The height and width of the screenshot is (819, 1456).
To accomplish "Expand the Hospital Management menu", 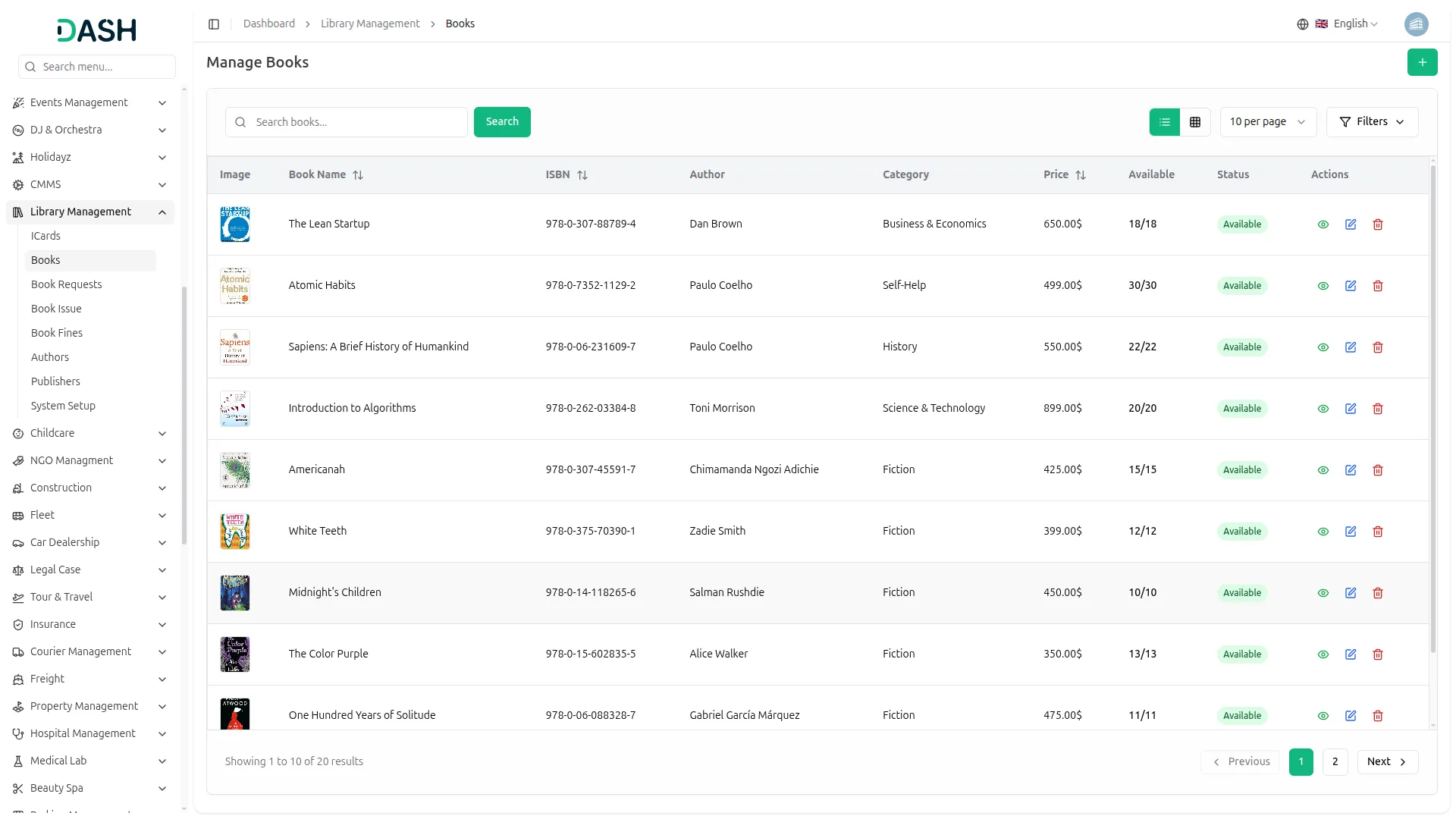I will pos(90,734).
